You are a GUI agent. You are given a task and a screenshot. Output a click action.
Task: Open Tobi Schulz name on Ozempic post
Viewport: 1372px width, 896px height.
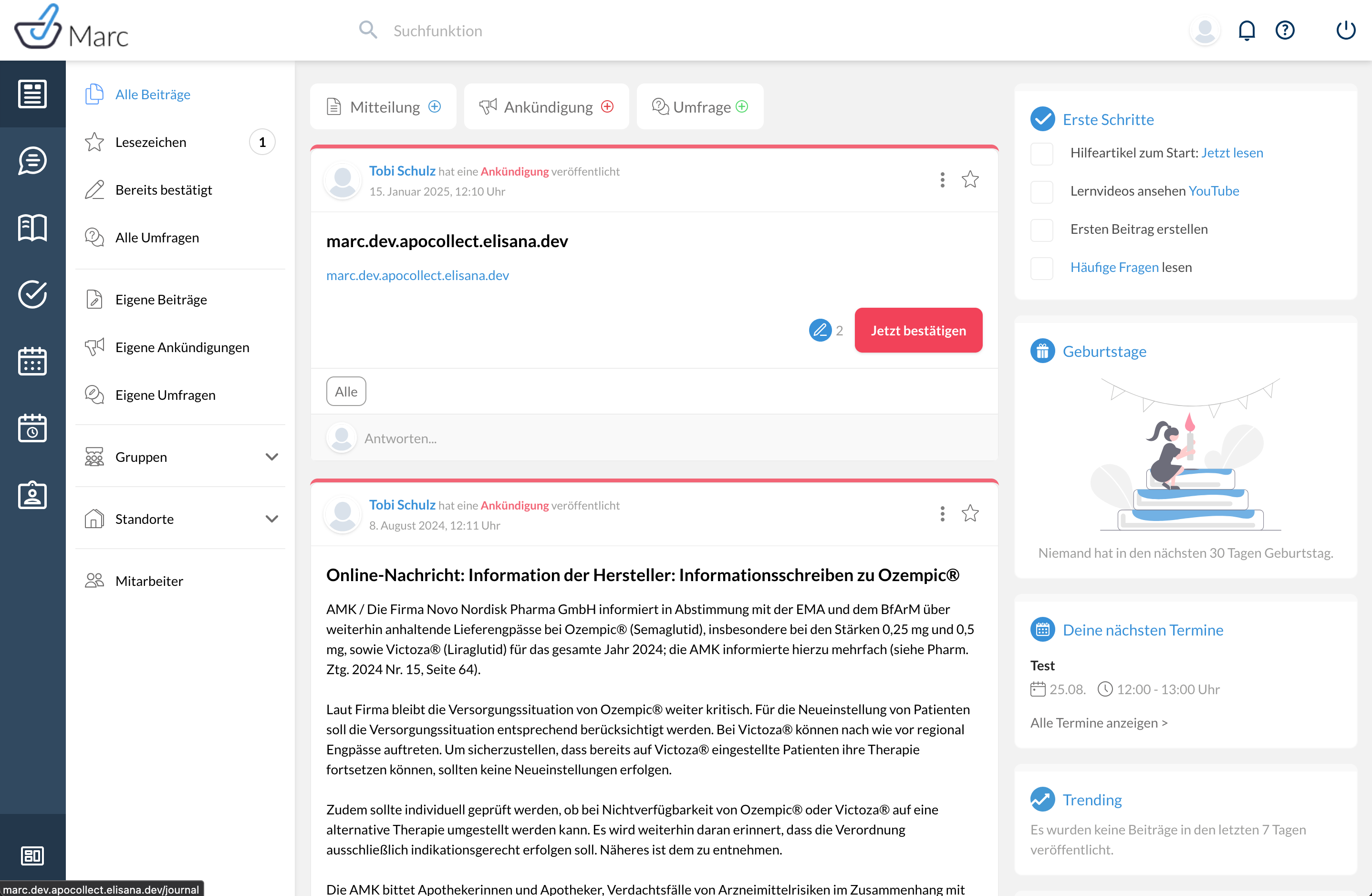402,505
